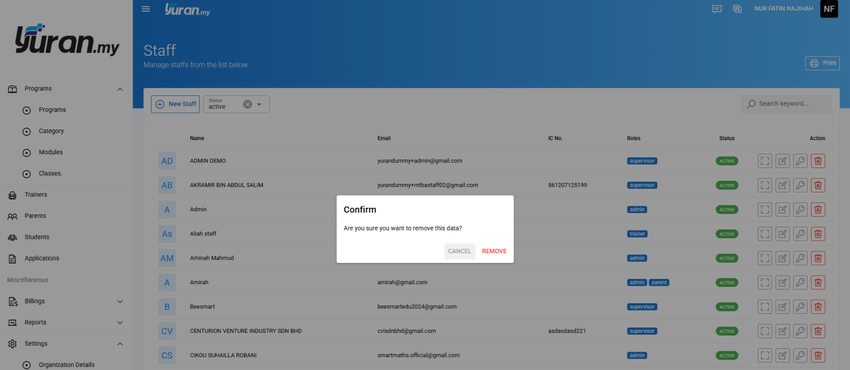Clear the active status filter
The height and width of the screenshot is (370, 850).
pyautogui.click(x=247, y=104)
